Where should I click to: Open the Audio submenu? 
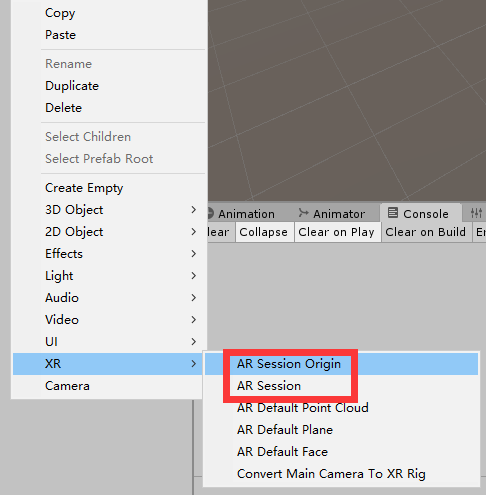tap(109, 298)
